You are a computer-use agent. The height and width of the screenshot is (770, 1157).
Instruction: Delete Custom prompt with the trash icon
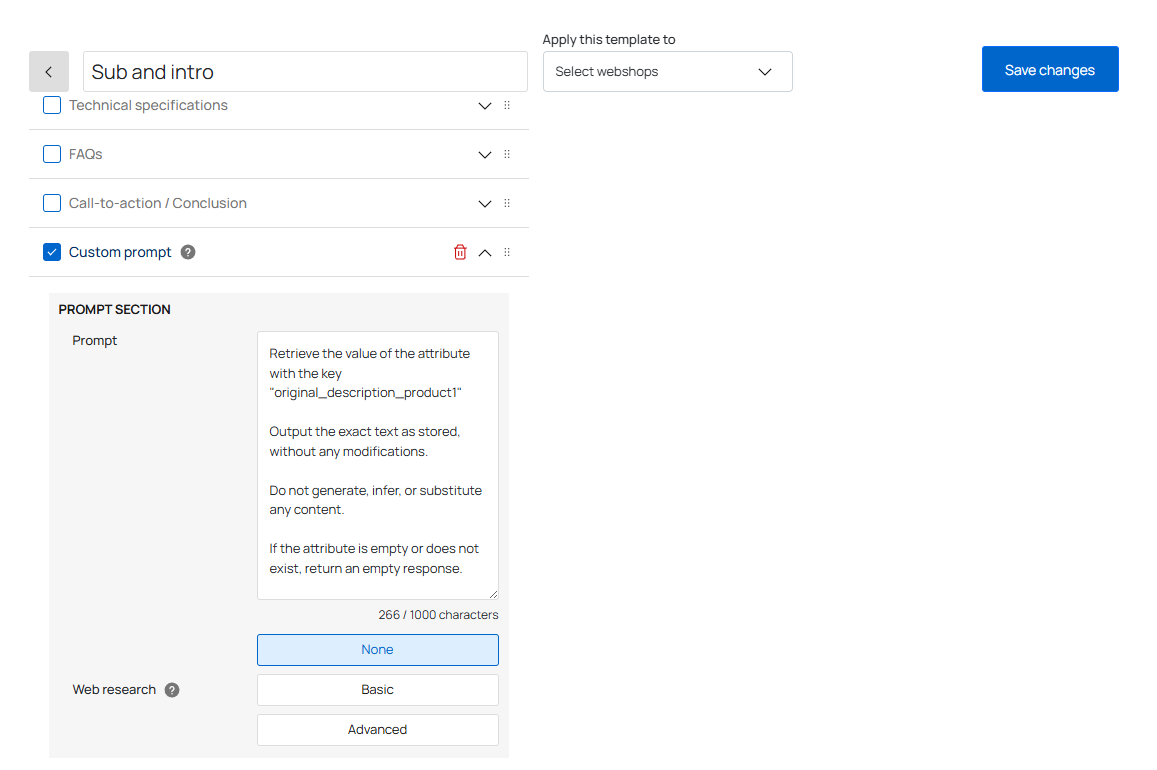click(x=460, y=252)
